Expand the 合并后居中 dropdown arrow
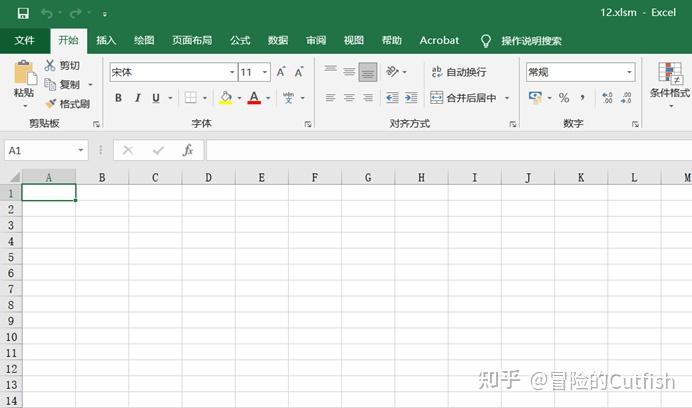Screen dimensions: 692x408 click(507, 98)
